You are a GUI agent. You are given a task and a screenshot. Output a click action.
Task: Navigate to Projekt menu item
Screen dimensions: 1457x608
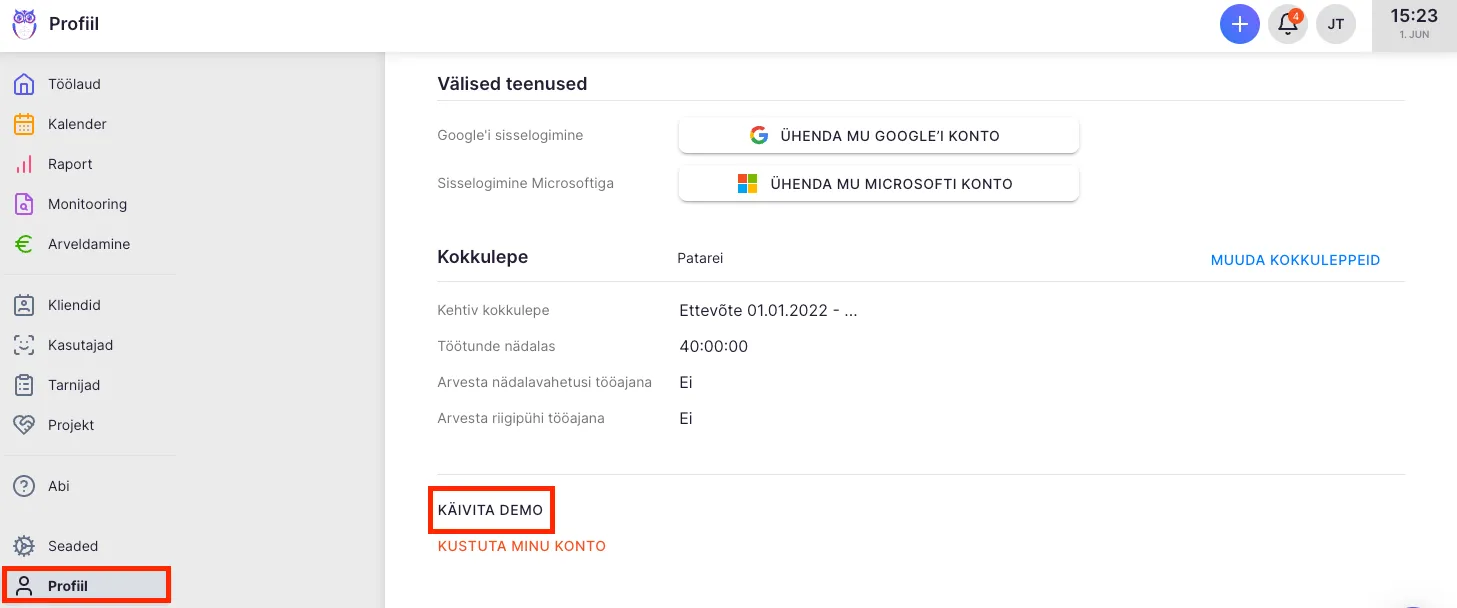pos(71,425)
